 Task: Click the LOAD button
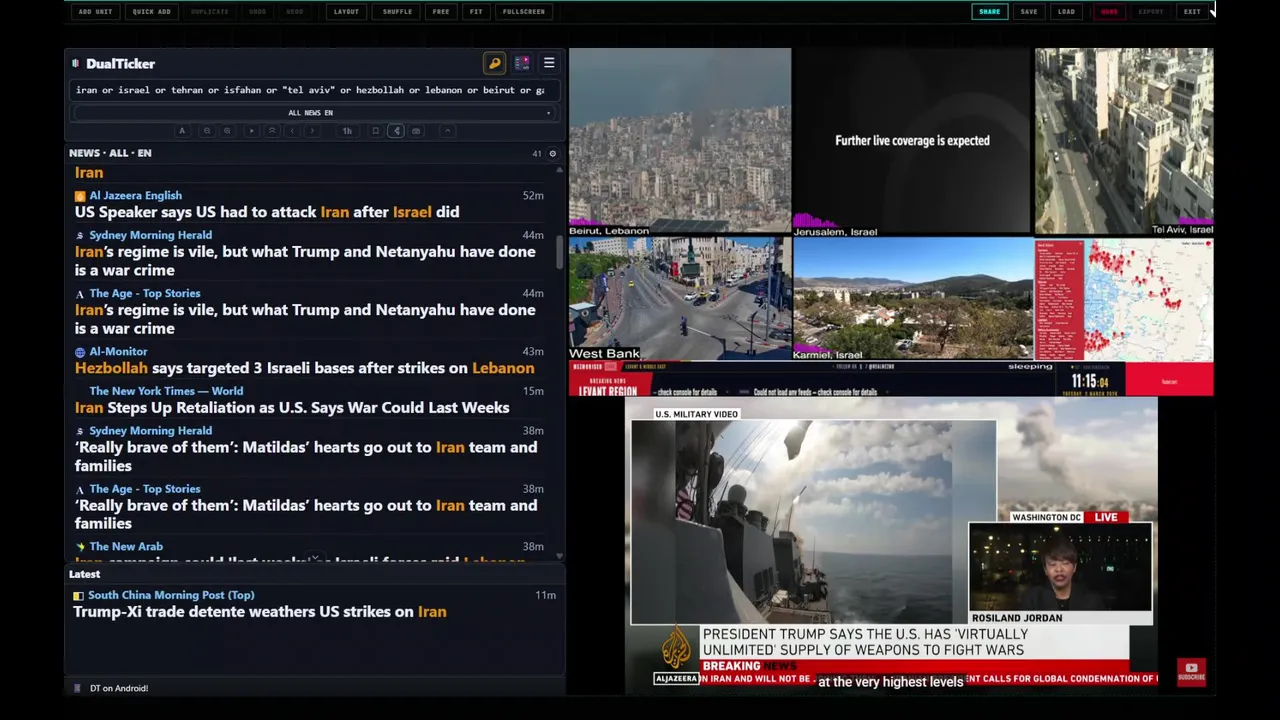click(1067, 11)
